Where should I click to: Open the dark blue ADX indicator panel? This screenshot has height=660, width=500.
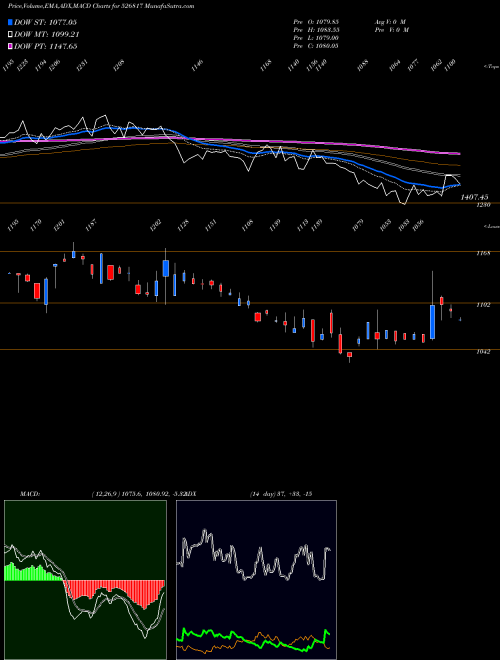(256, 580)
